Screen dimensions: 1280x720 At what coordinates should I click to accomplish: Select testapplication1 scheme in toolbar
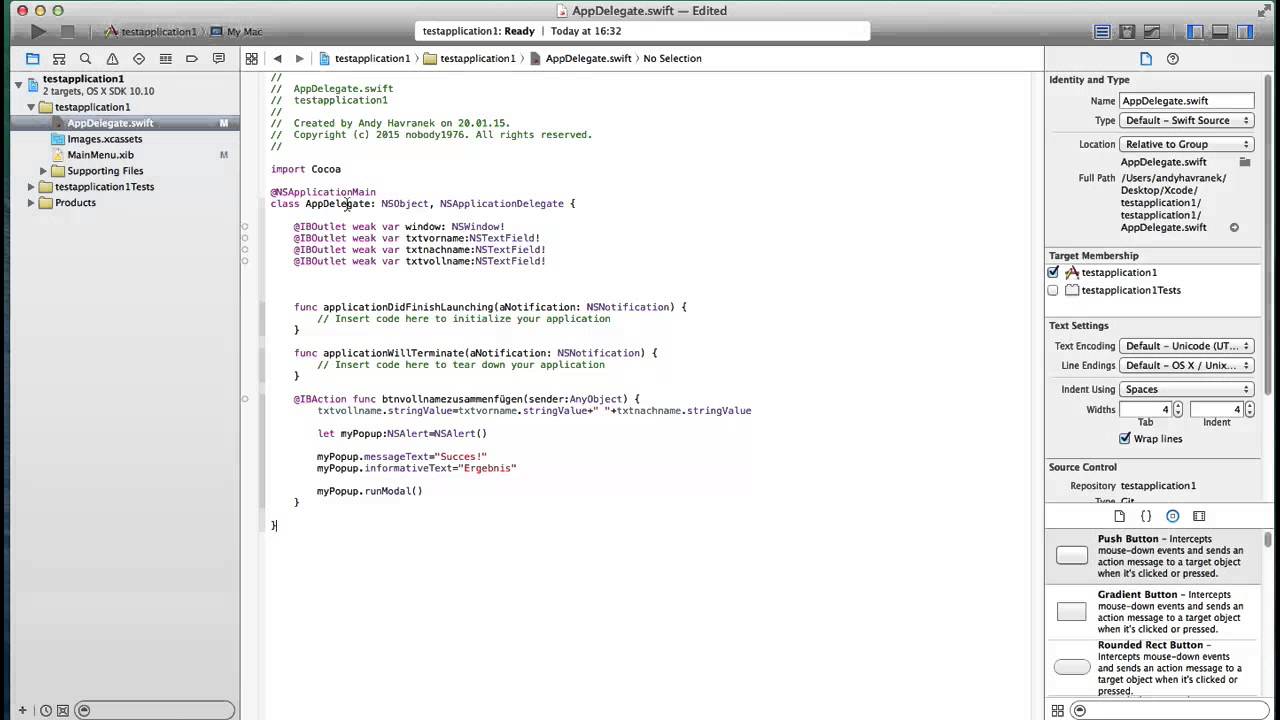(150, 32)
